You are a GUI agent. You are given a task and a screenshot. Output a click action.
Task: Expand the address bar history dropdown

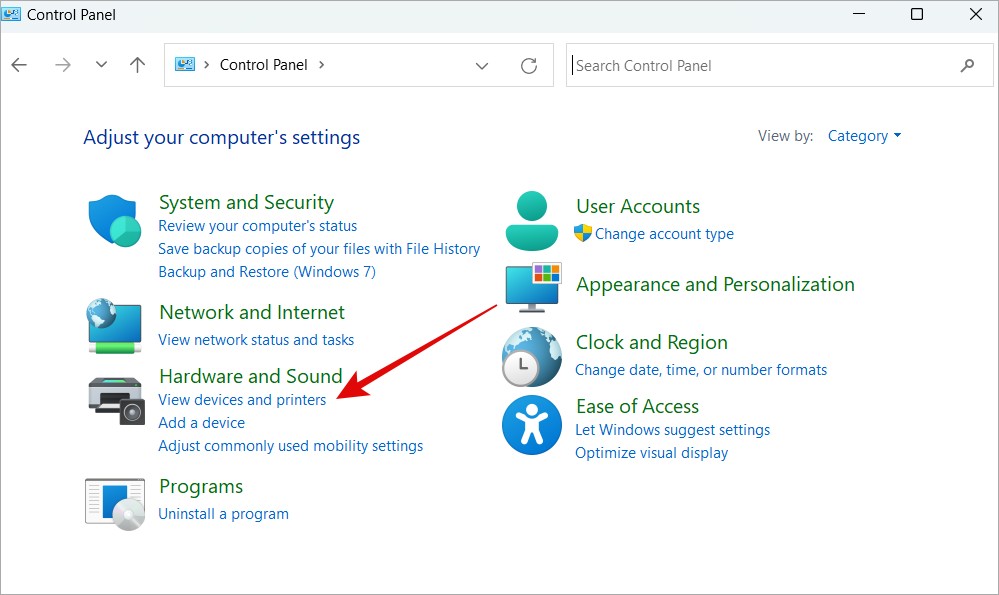[482, 66]
